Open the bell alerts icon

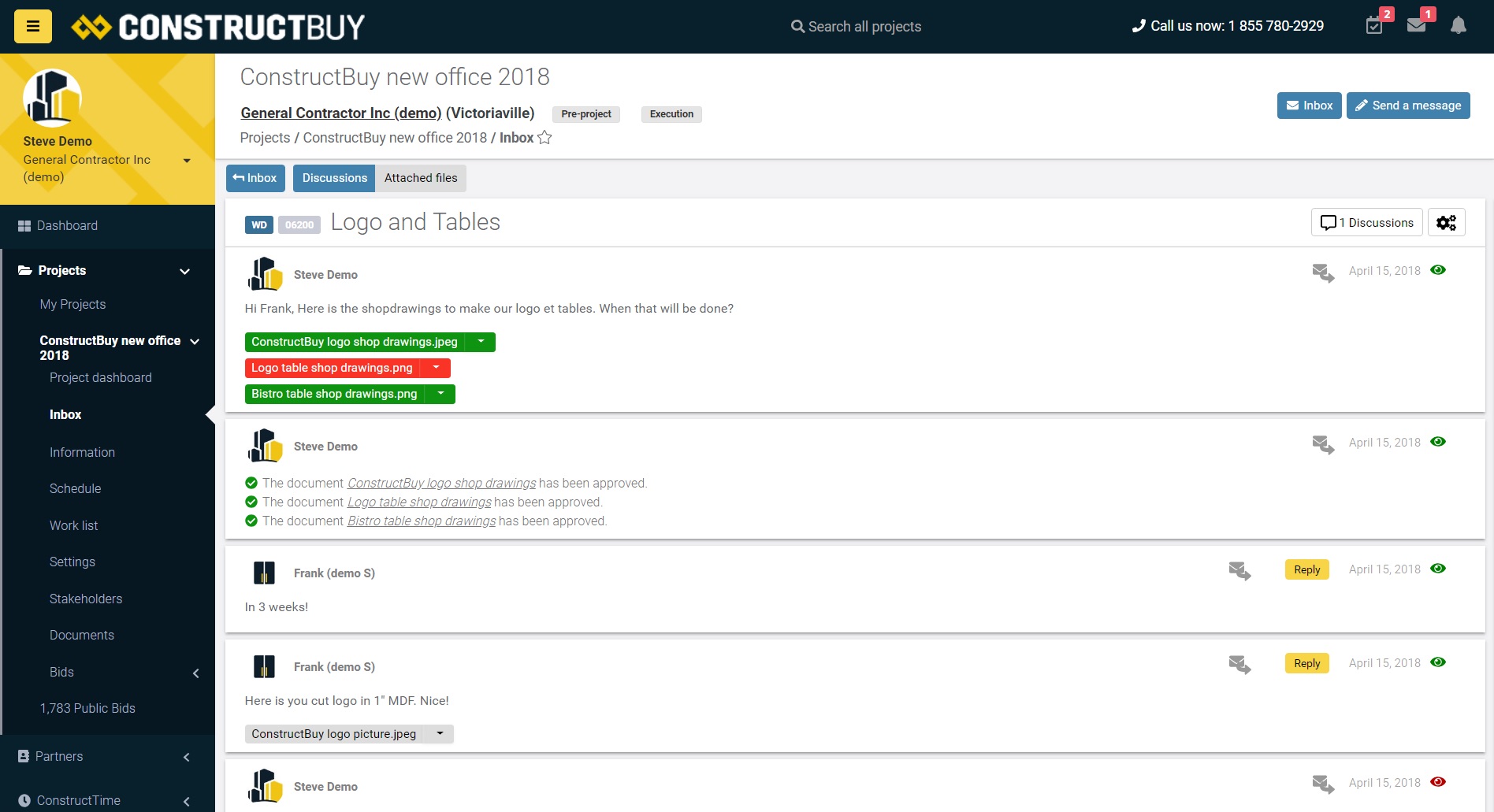(1459, 25)
